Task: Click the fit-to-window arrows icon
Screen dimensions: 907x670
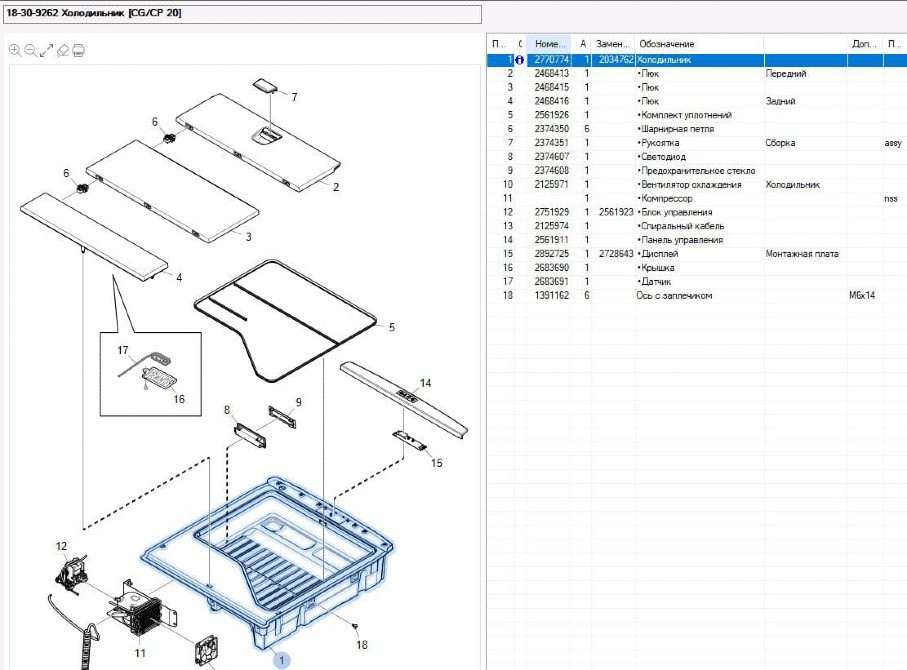Action: coord(47,50)
